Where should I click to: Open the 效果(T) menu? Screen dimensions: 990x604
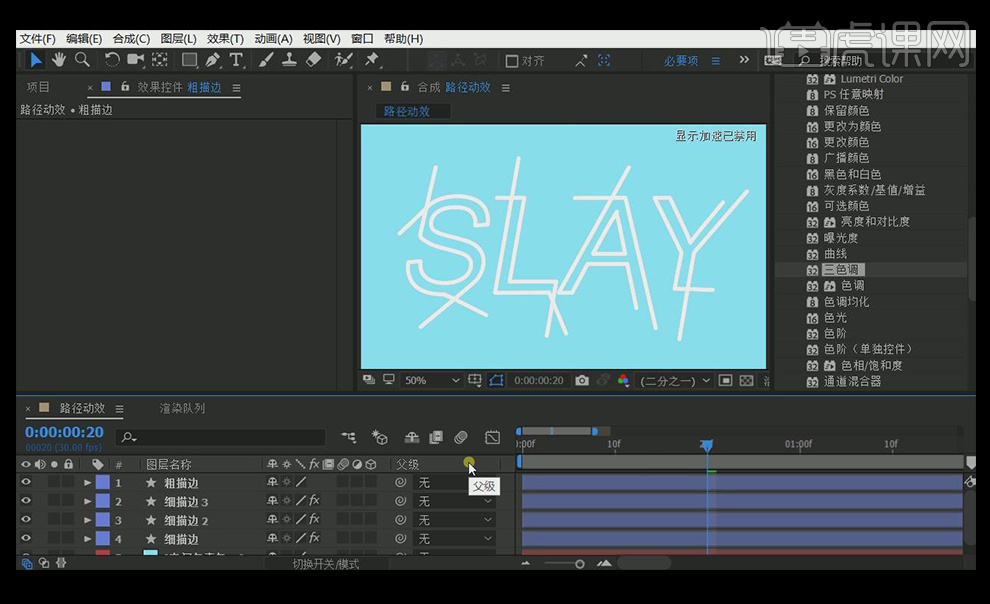coord(225,38)
